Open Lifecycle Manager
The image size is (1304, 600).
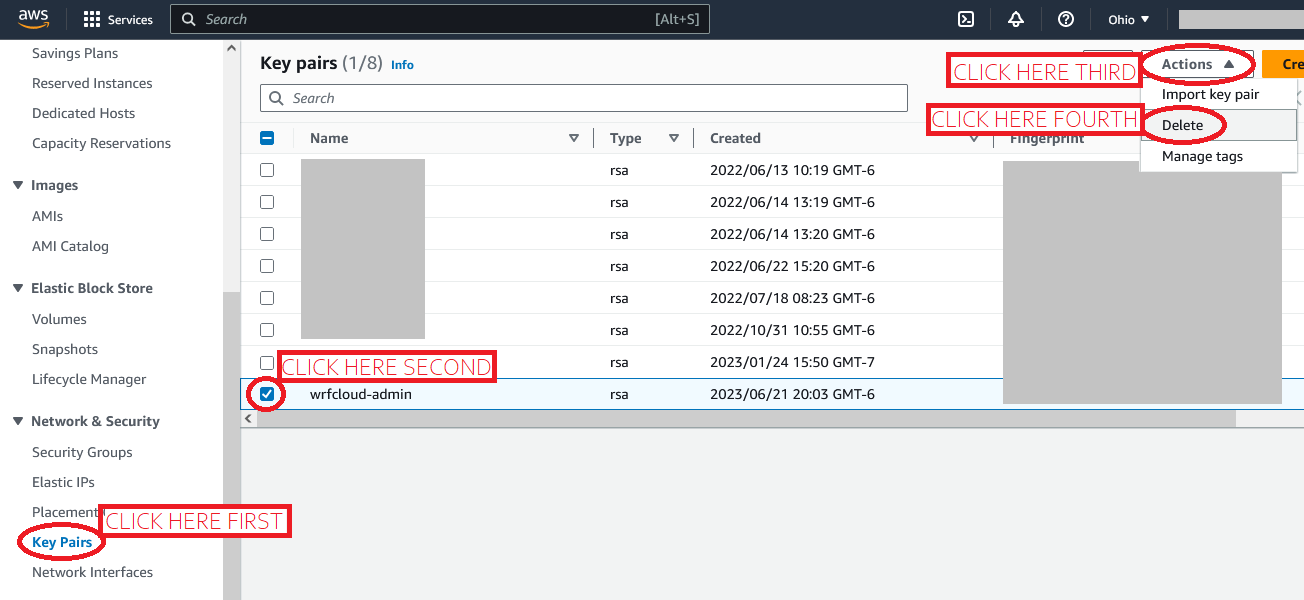pyautogui.click(x=89, y=379)
